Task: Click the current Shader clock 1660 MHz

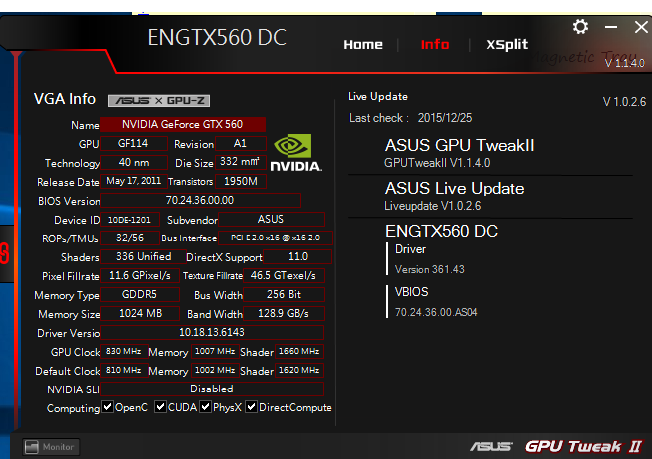Action: tap(299, 351)
